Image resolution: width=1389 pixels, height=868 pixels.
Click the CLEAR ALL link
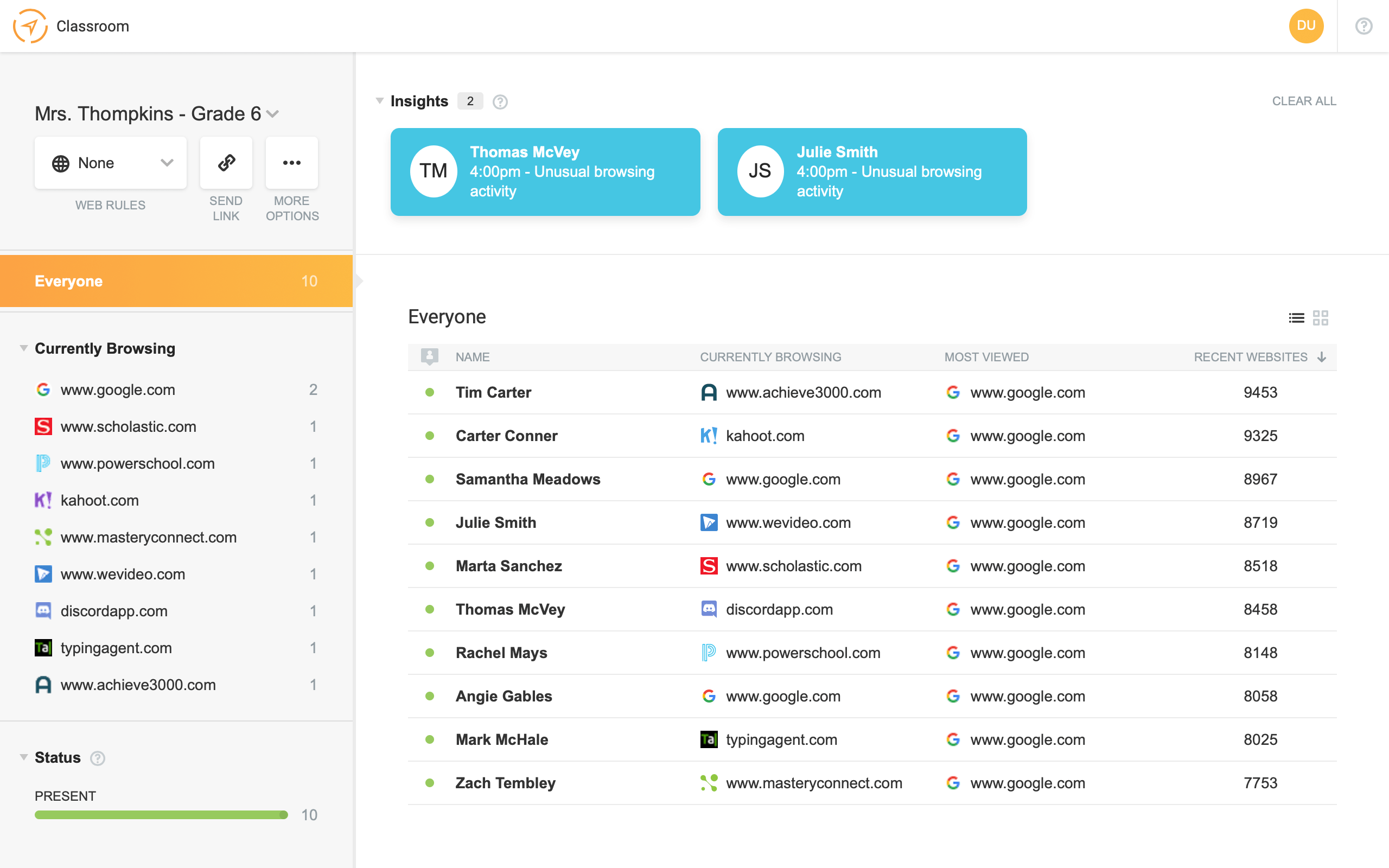[1304, 100]
